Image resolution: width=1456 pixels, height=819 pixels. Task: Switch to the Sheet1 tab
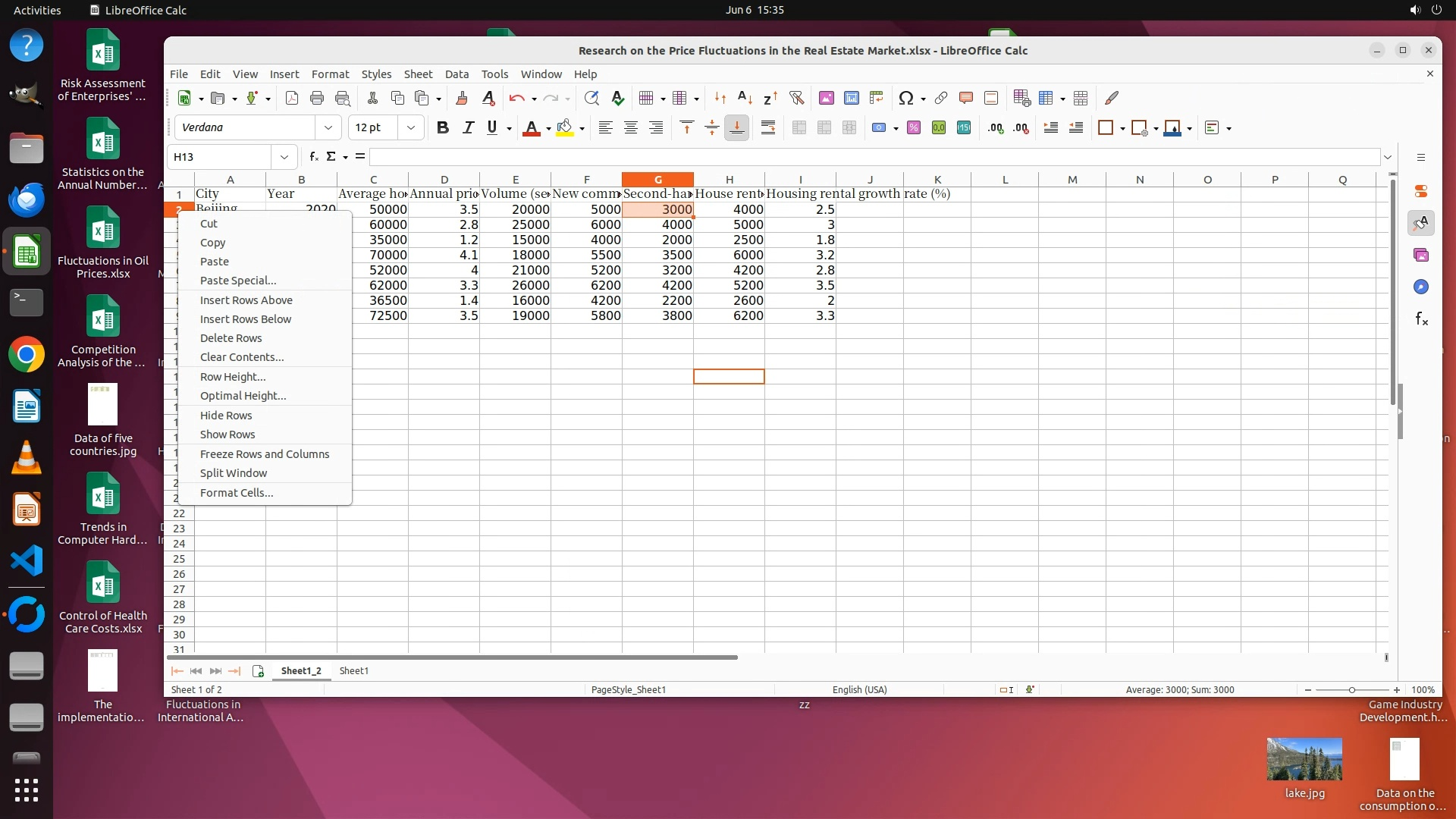[x=353, y=670]
